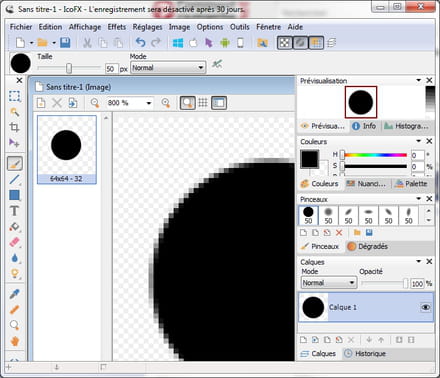The image size is (440, 378).
Task: Open Prévisualisation panel options arrow
Action: point(419,80)
